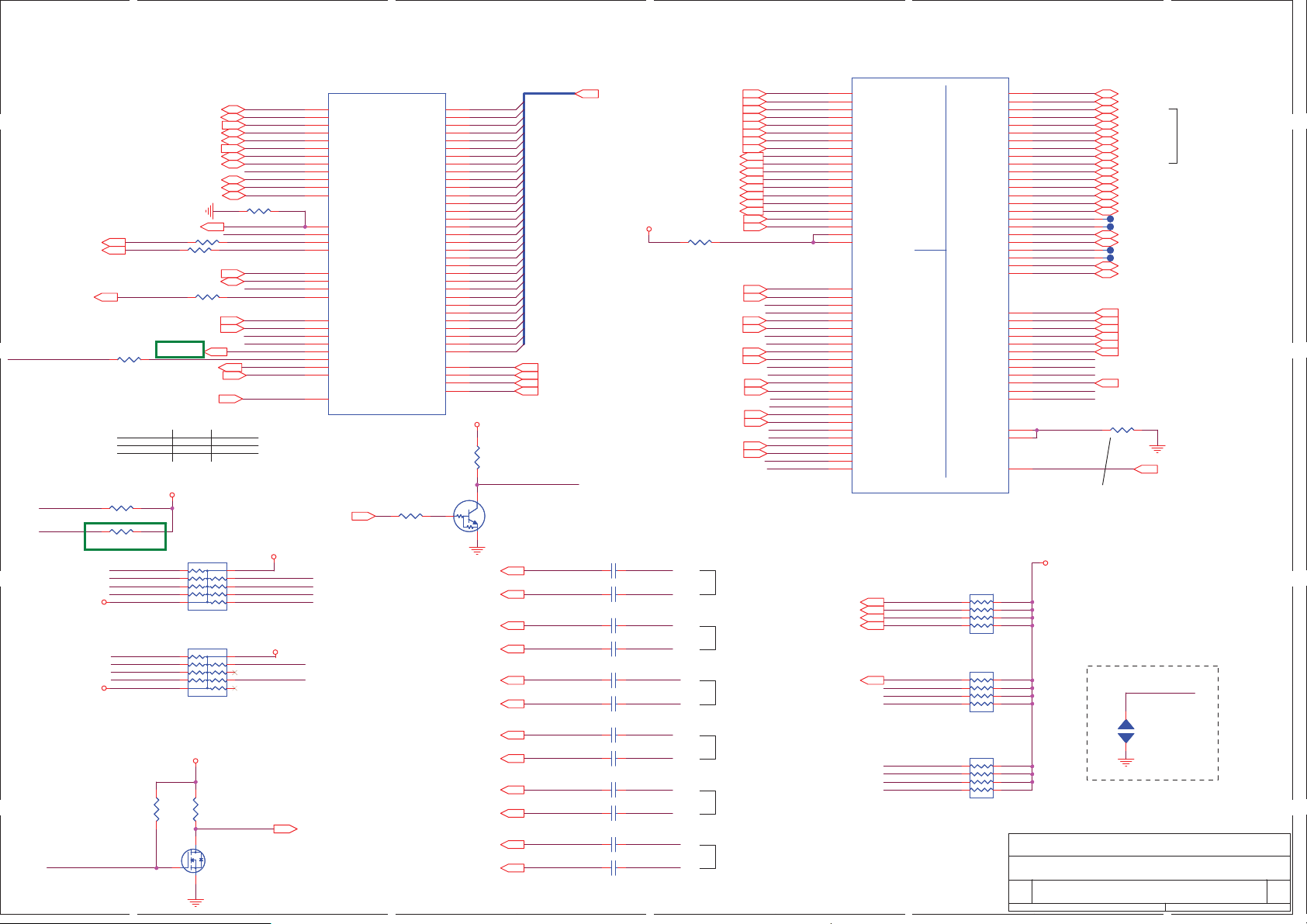Click the output port on the MOSFET drain net

pyautogui.click(x=285, y=829)
